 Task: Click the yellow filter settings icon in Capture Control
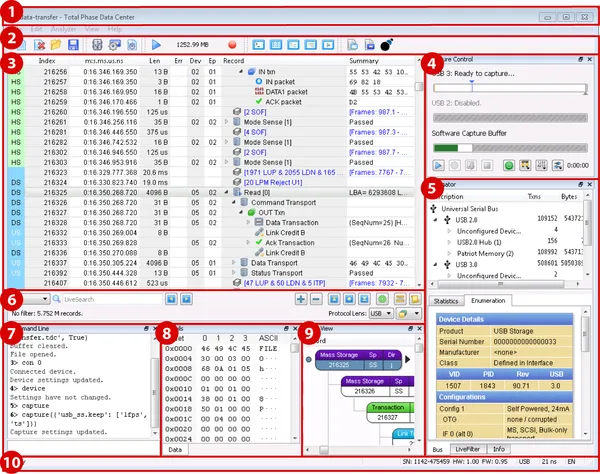(x=525, y=165)
